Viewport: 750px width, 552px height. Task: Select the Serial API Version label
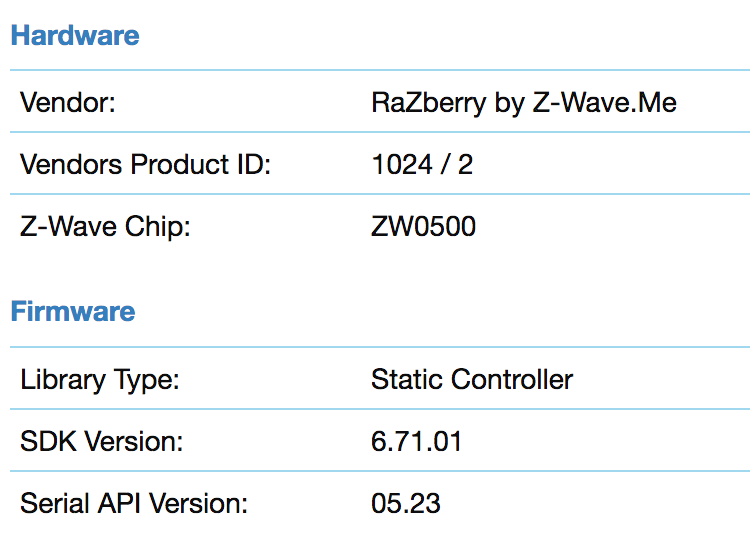(x=134, y=503)
